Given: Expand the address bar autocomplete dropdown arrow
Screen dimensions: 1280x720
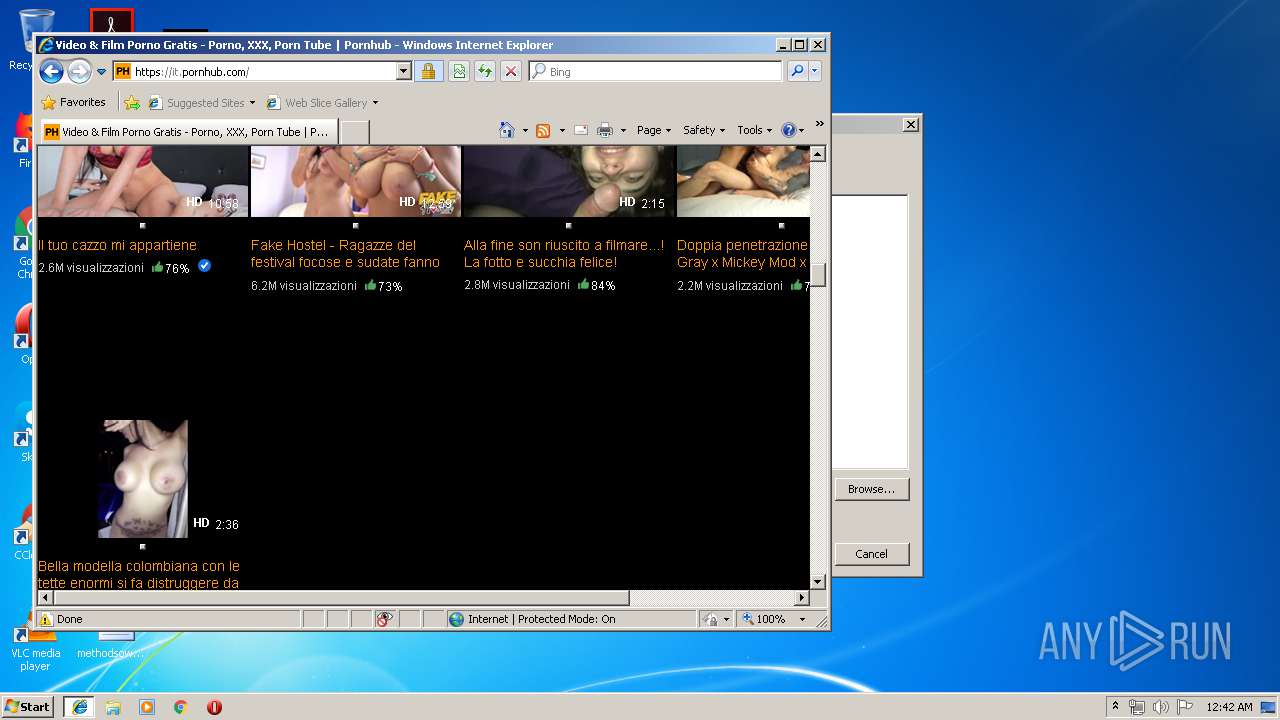Looking at the screenshot, I should pos(403,72).
